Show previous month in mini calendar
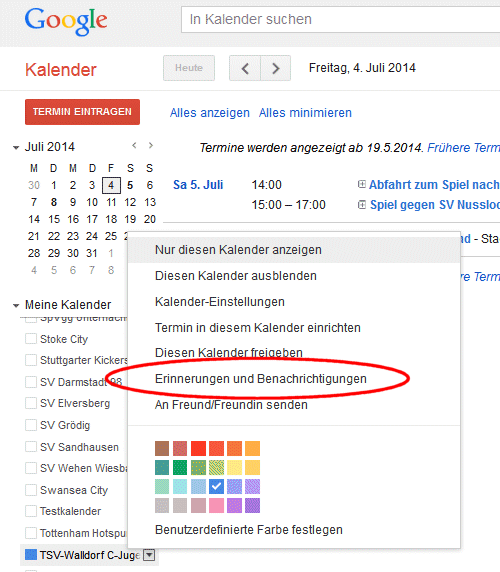500x572 pixels. point(135,146)
